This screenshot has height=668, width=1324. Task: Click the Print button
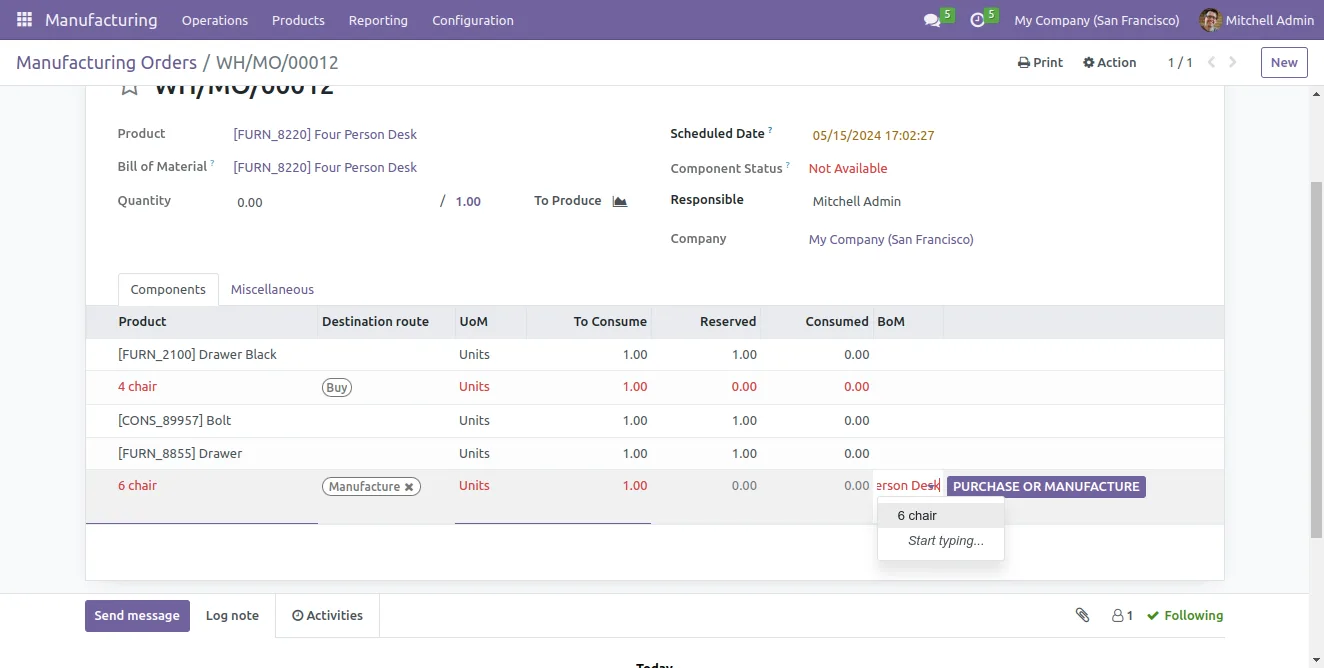coord(1040,62)
